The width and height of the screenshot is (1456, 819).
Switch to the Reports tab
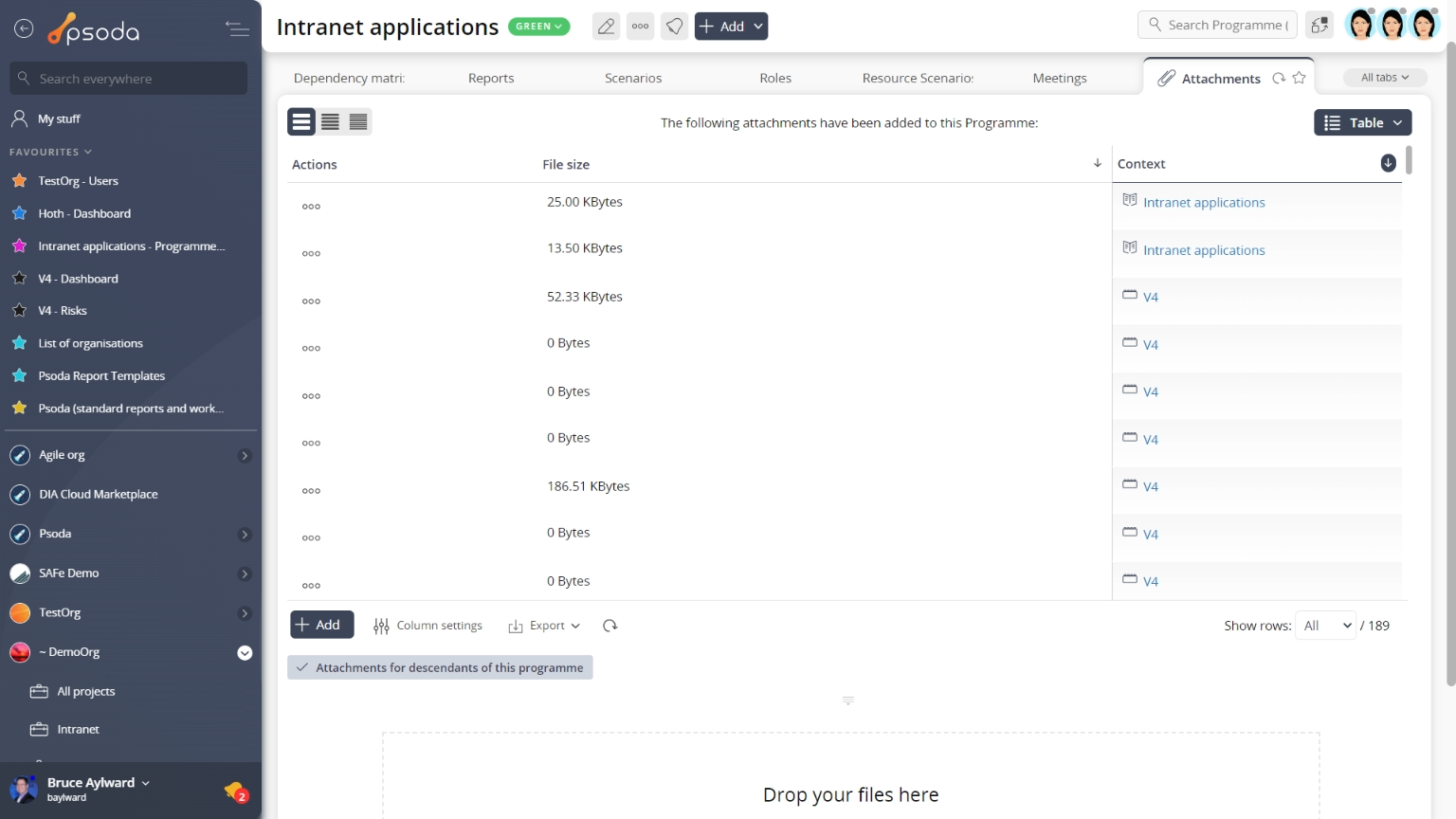(x=491, y=78)
